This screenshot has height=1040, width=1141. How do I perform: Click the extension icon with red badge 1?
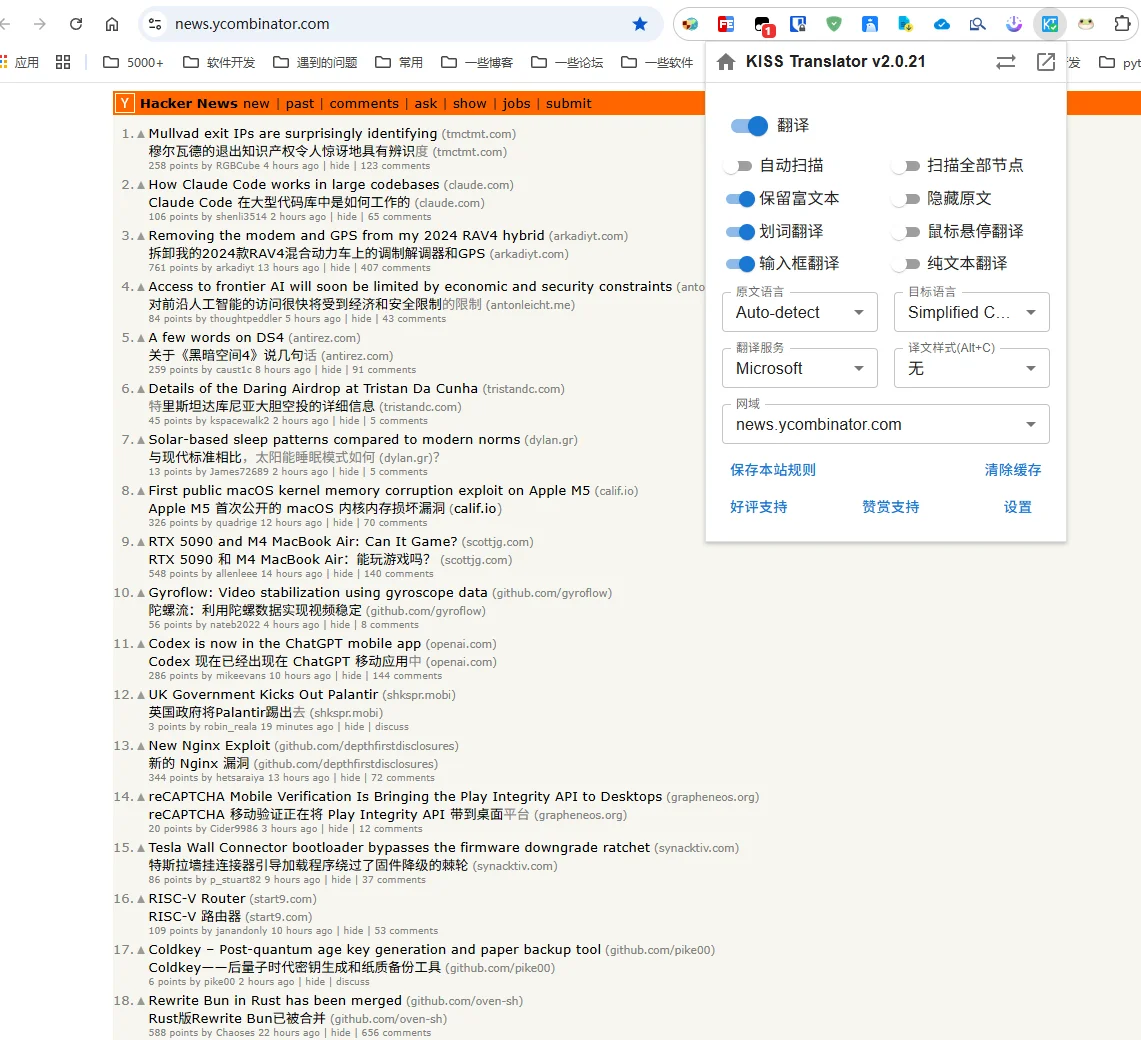click(763, 25)
